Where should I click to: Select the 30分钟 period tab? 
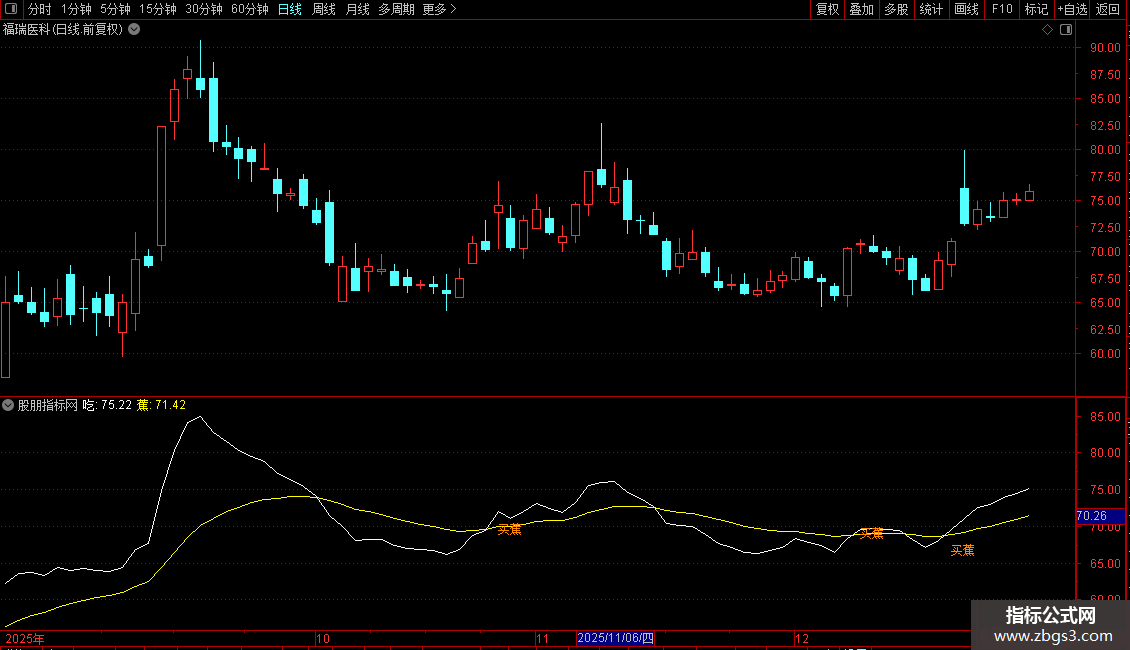pyautogui.click(x=204, y=9)
